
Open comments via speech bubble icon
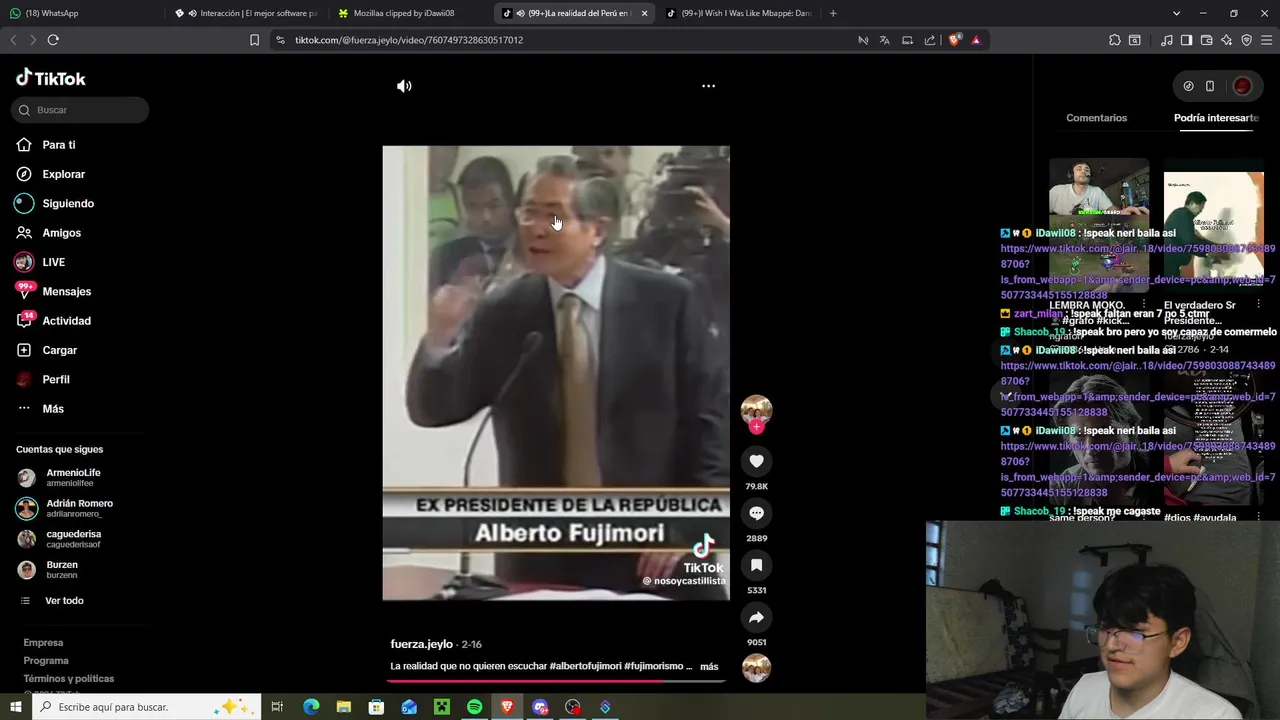[756, 513]
